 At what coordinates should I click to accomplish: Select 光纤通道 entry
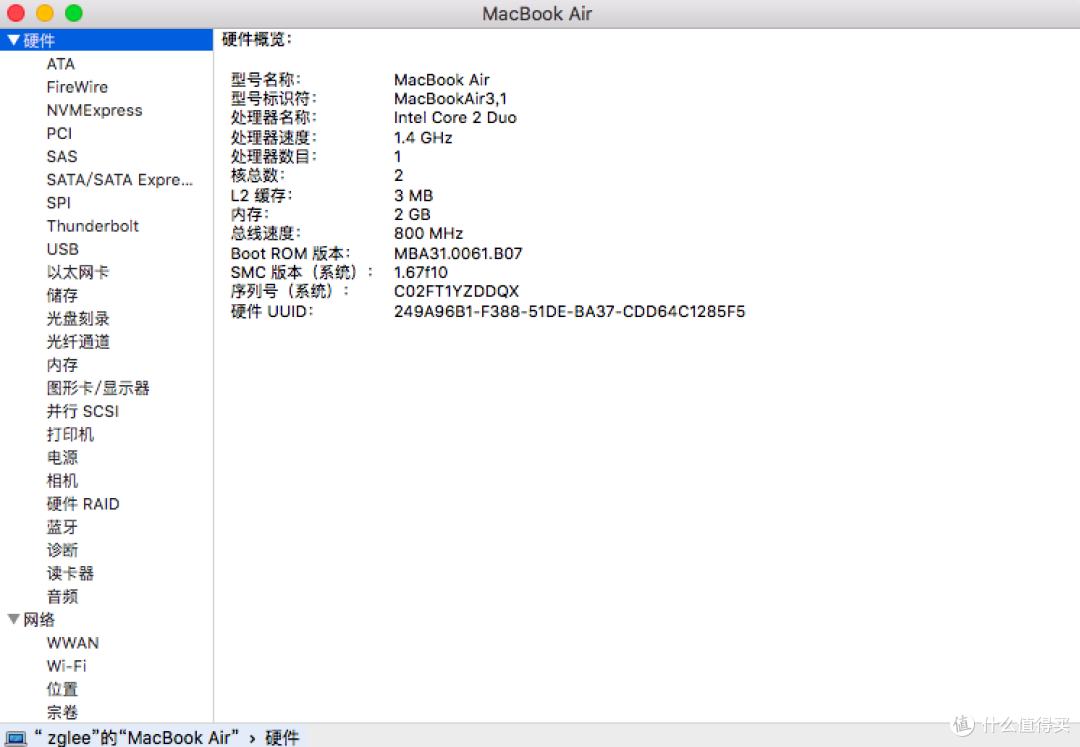[78, 341]
